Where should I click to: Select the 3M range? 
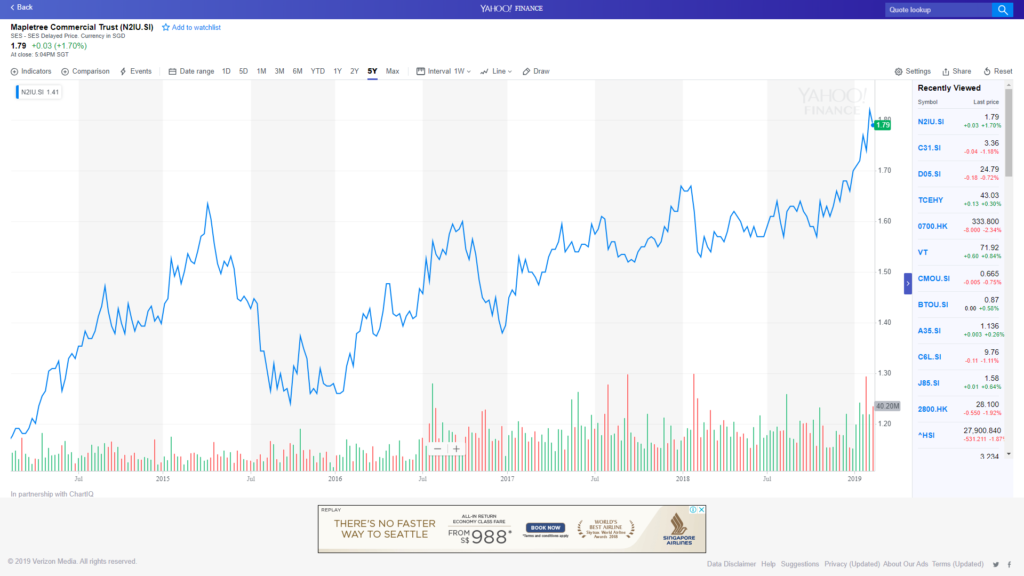pos(280,71)
